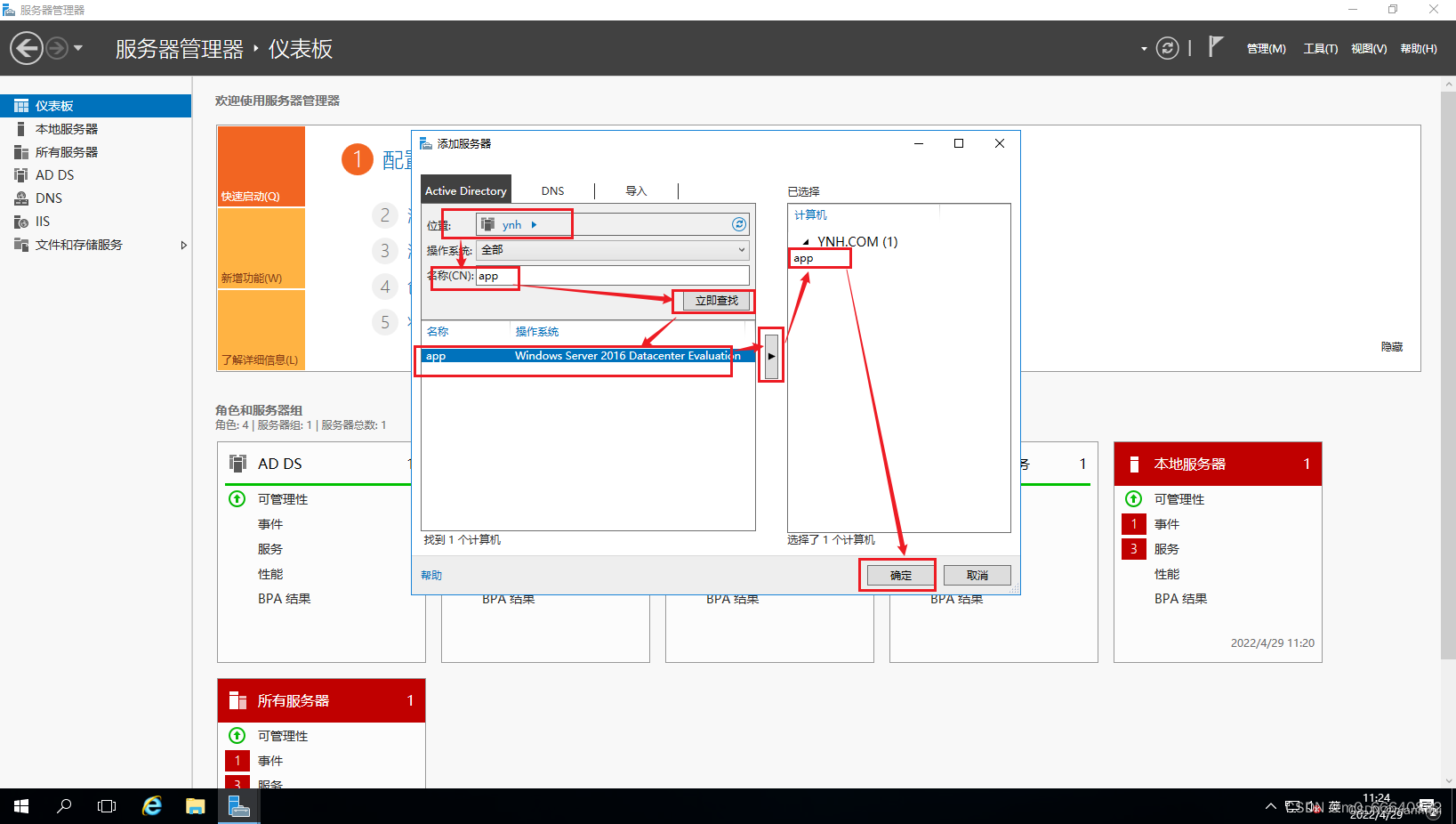
Task: Click 可管理性 in the AD DS tile
Action: [x=283, y=499]
